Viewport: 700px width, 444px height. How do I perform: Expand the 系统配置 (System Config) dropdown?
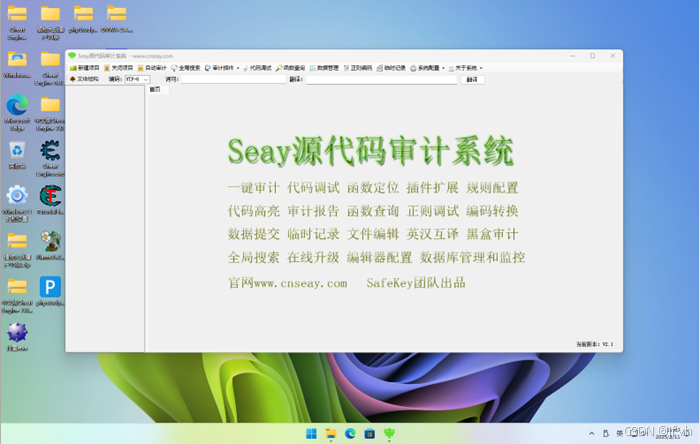(427, 68)
